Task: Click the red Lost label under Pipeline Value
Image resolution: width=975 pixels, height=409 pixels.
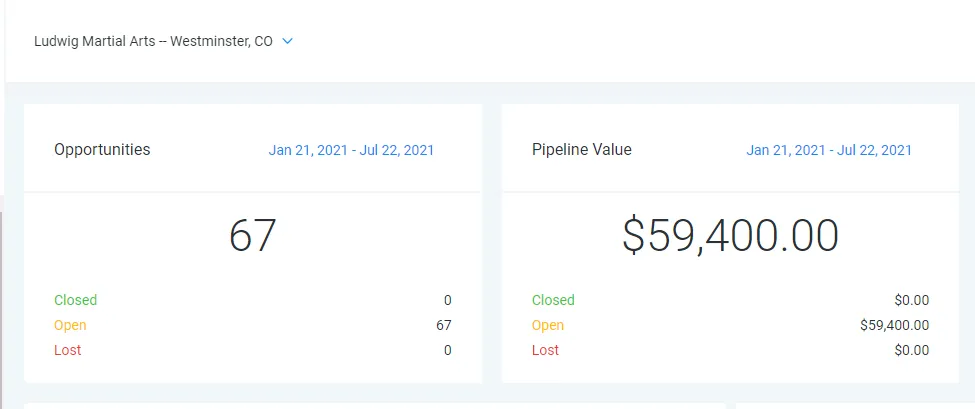Action: [545, 350]
